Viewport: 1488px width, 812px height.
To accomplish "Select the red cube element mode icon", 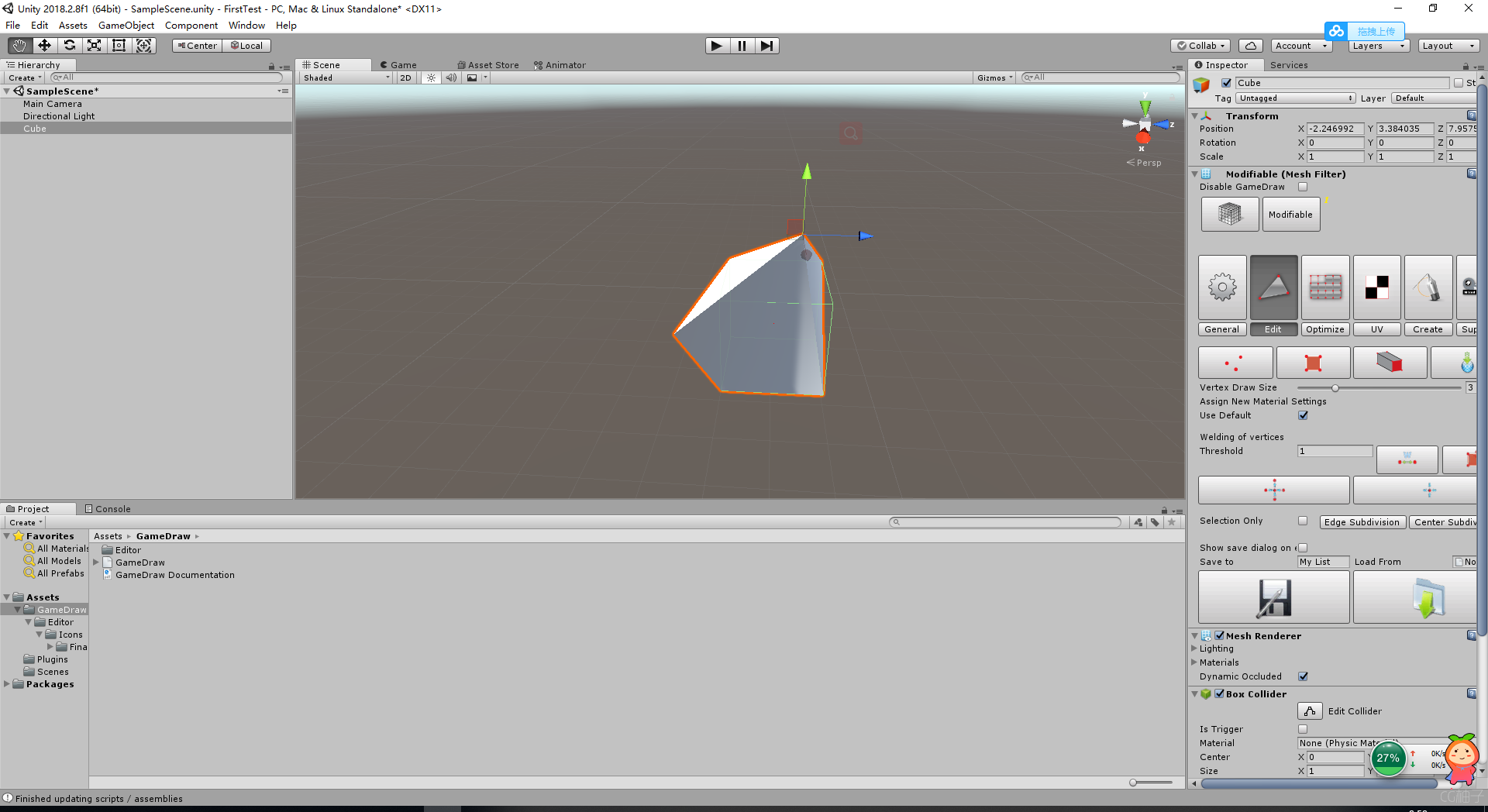I will [1390, 363].
